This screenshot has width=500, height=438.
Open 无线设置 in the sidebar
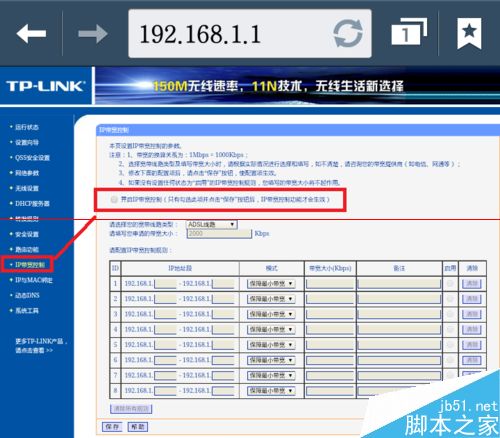(x=27, y=188)
